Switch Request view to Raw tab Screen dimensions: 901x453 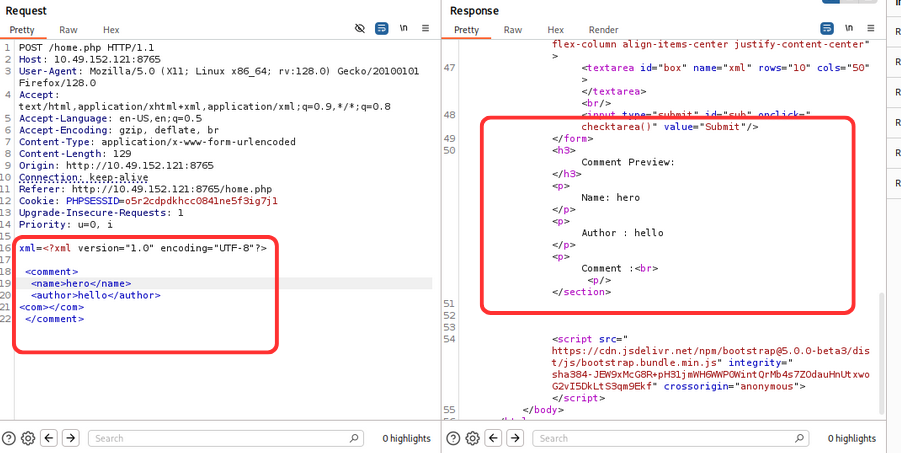pyautogui.click(x=68, y=30)
